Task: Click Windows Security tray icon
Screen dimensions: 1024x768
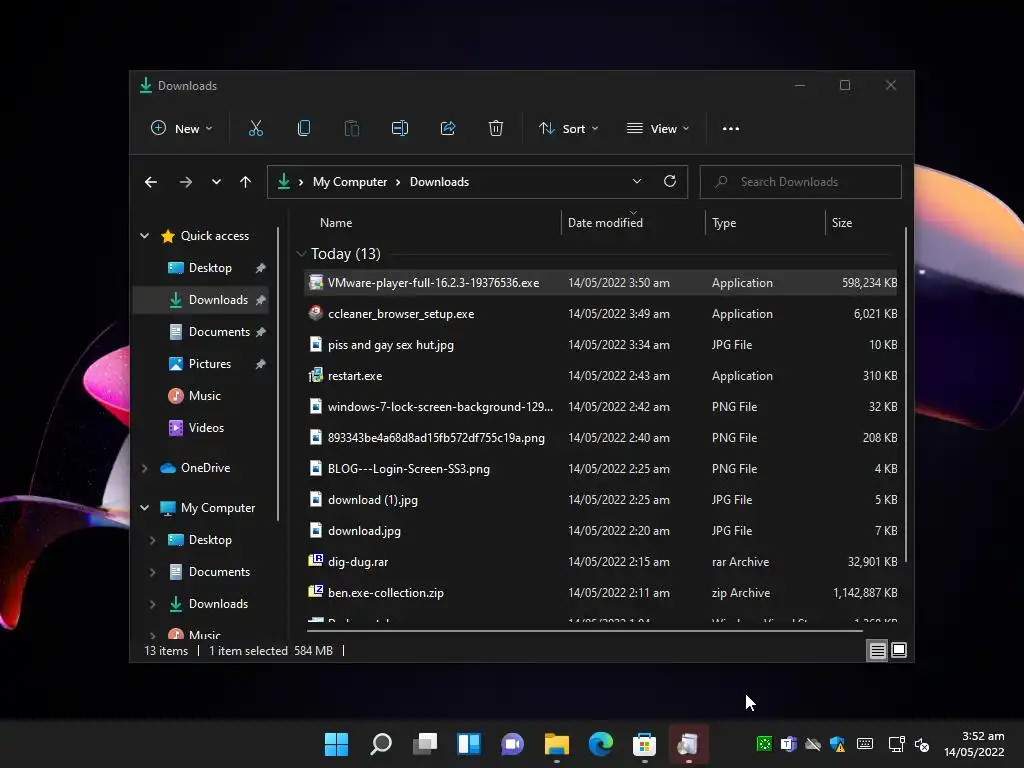Action: pyautogui.click(x=838, y=744)
